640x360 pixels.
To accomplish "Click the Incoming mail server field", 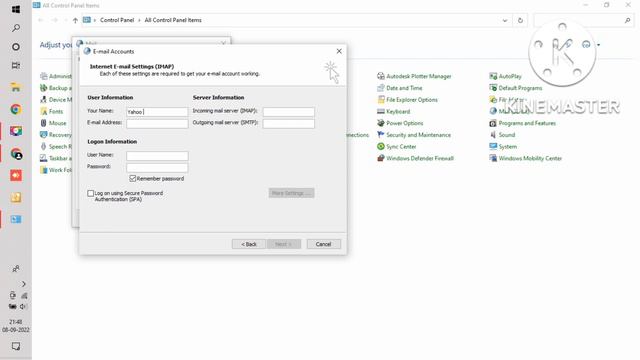I will coord(289,112).
